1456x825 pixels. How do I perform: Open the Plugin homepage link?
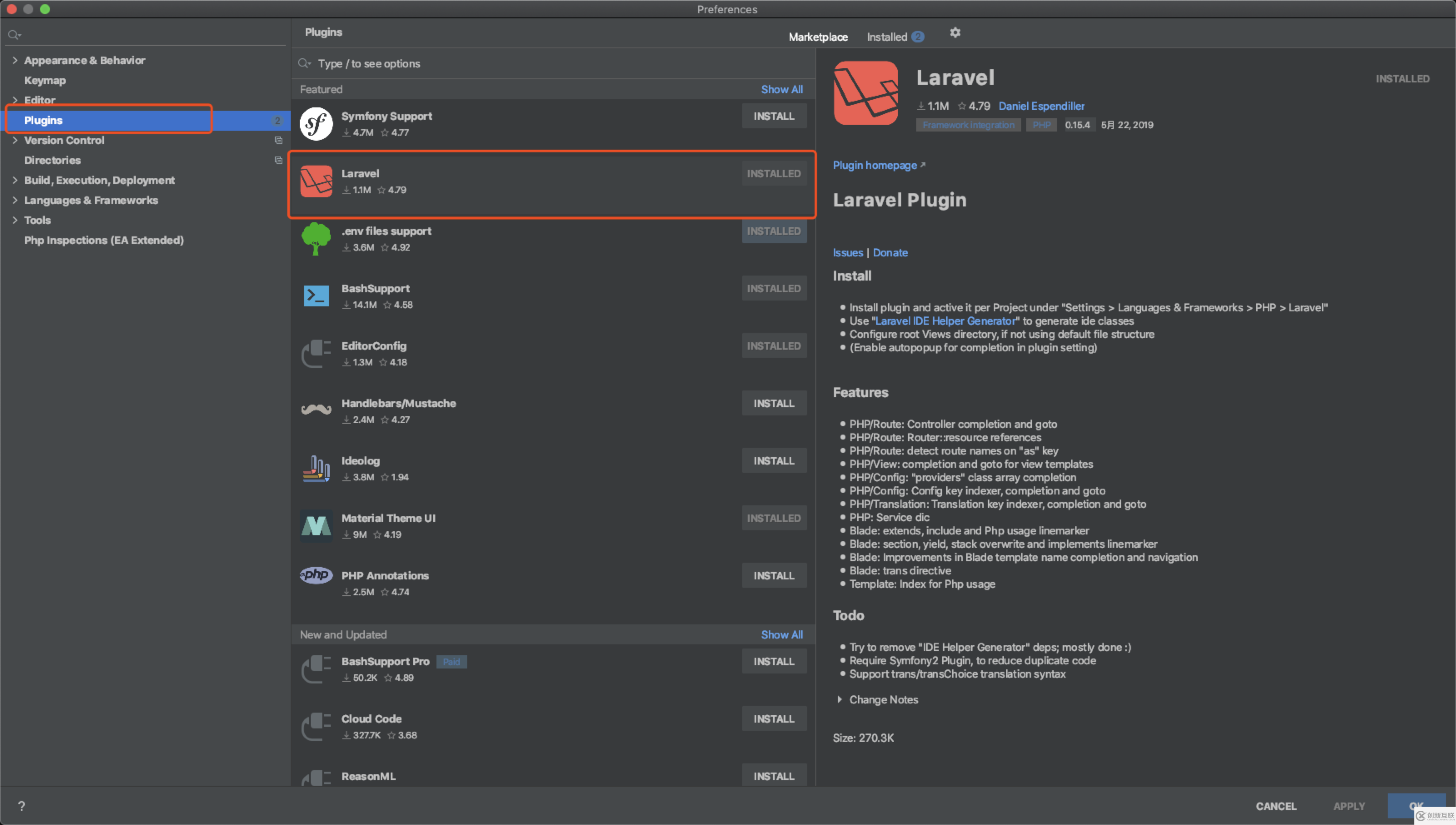878,165
